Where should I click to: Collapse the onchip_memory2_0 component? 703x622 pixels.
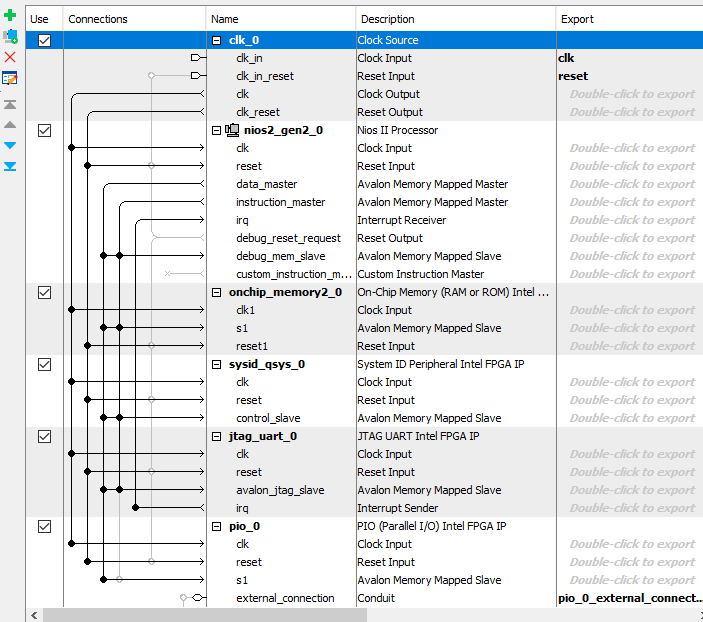[x=217, y=292]
